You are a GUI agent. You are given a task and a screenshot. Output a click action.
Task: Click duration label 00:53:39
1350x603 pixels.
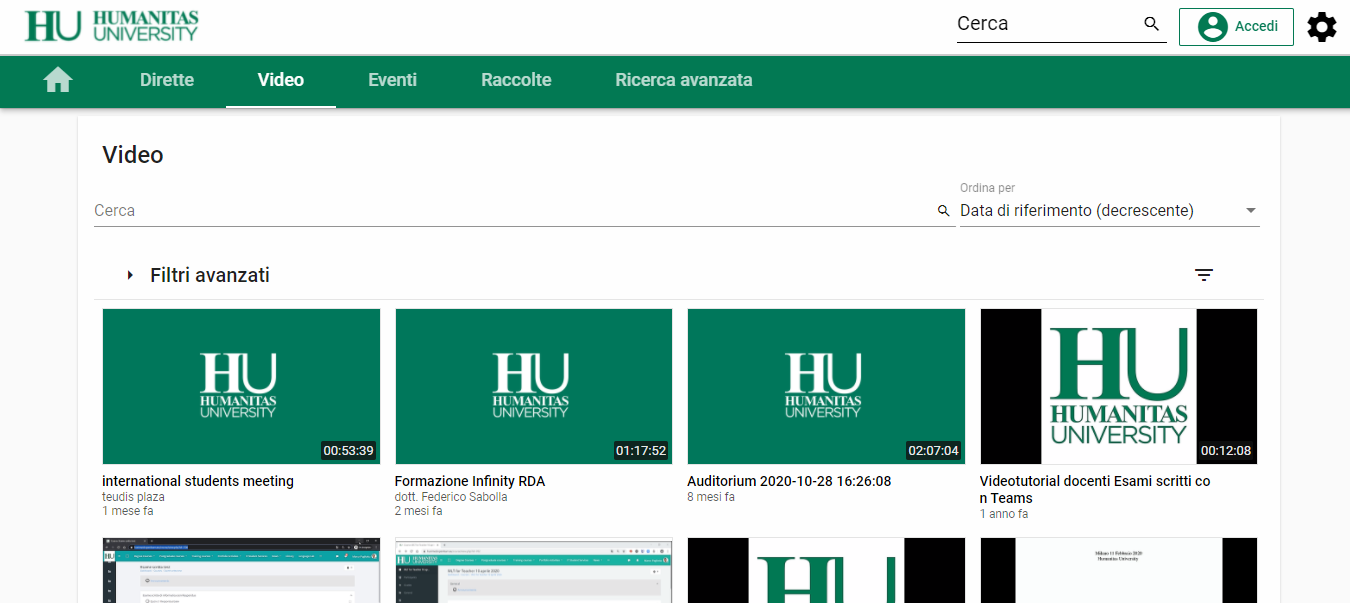click(348, 451)
